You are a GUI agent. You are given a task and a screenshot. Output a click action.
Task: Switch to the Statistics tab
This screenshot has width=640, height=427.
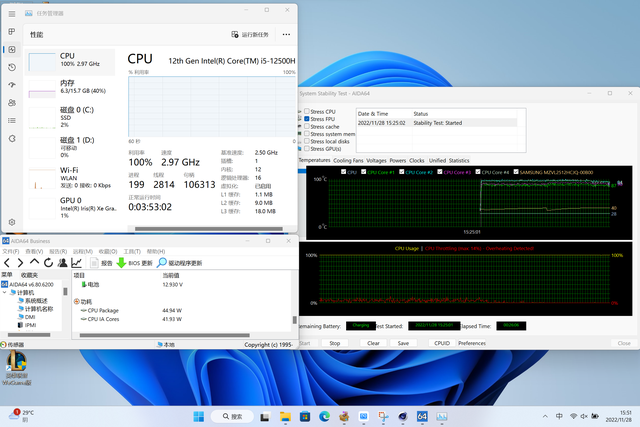(x=458, y=160)
